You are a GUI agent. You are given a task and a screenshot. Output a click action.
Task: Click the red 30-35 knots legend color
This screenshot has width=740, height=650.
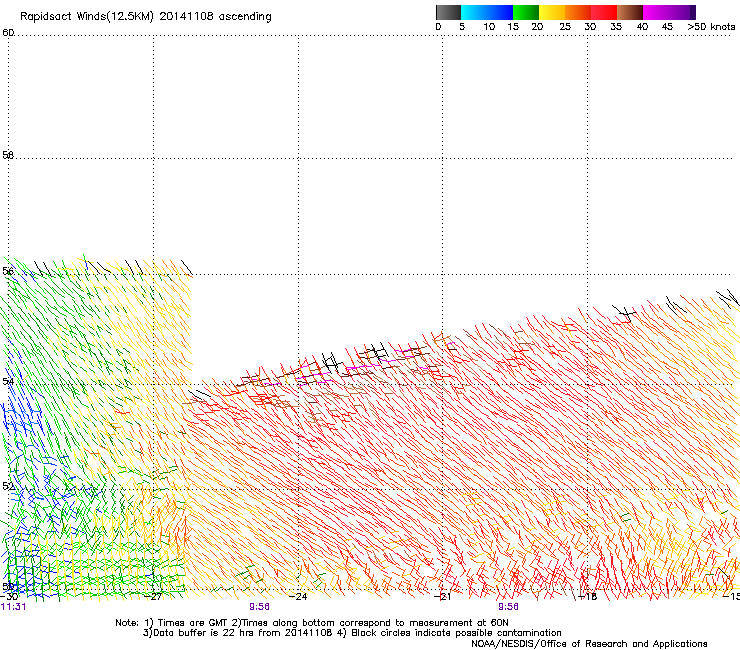click(604, 12)
